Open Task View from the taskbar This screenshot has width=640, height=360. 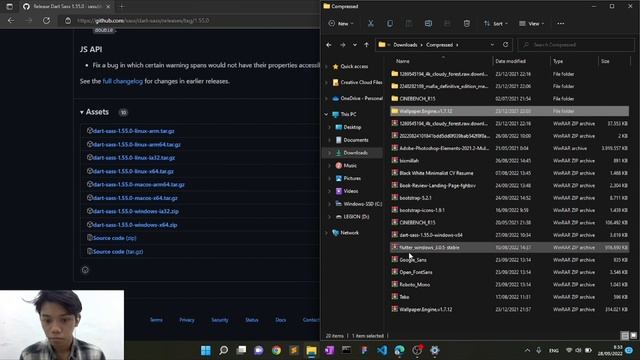point(241,350)
